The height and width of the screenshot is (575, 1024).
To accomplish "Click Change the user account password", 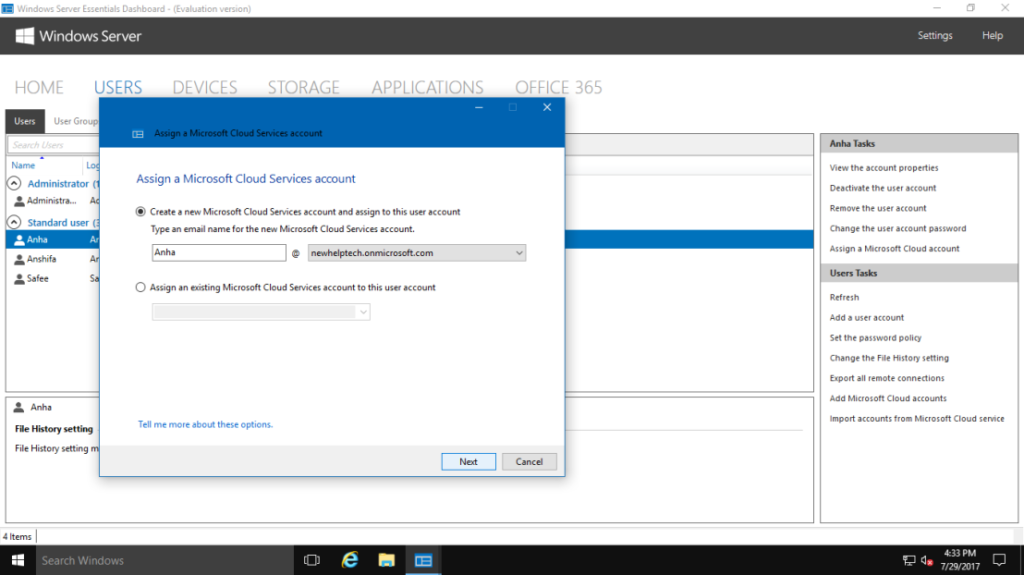I will point(897,229).
